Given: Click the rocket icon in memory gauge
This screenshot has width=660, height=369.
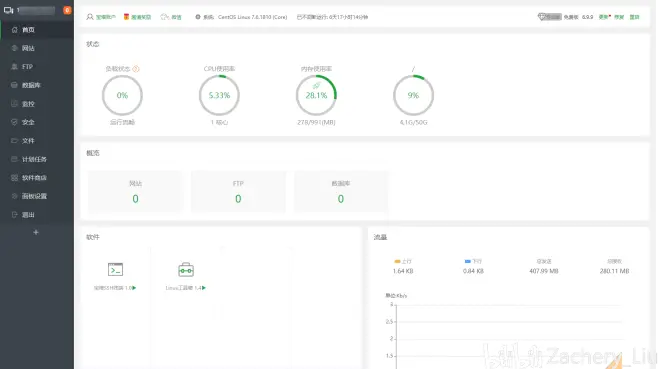Looking at the screenshot, I should (x=316, y=86).
